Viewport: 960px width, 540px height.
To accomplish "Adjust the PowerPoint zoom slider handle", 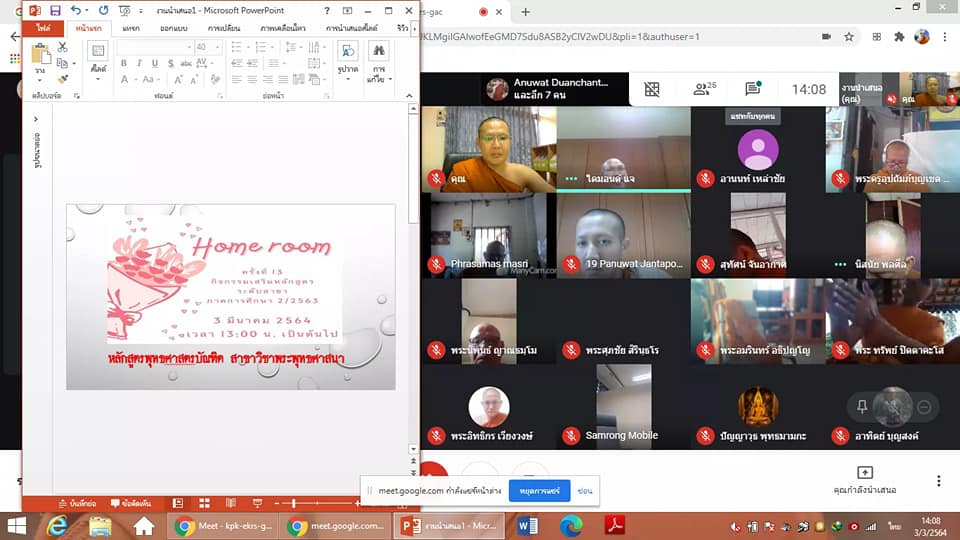I will click(294, 503).
